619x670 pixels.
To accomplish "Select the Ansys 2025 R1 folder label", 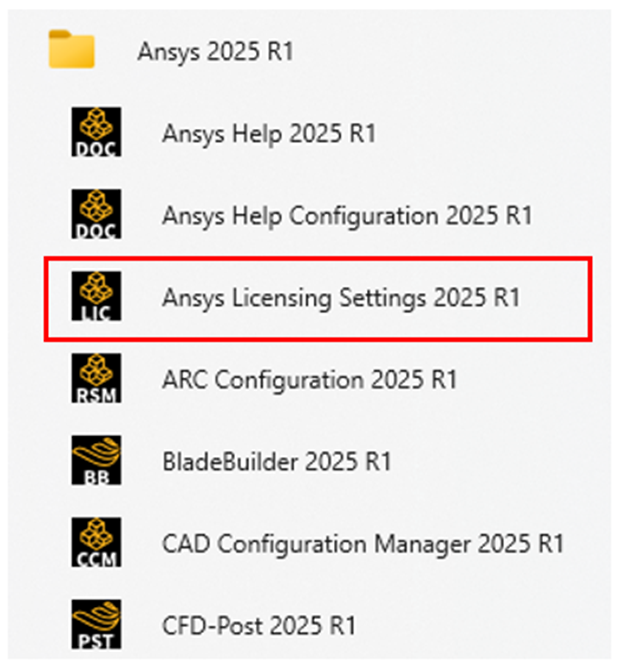I will tap(215, 52).
